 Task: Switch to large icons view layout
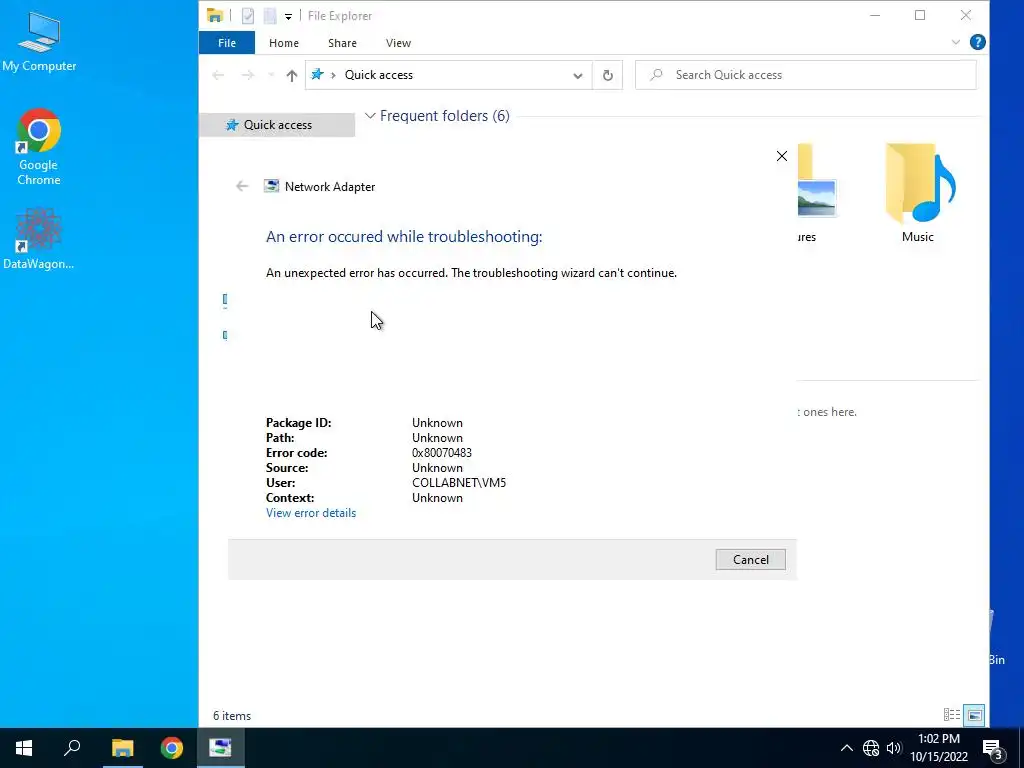pos(974,715)
